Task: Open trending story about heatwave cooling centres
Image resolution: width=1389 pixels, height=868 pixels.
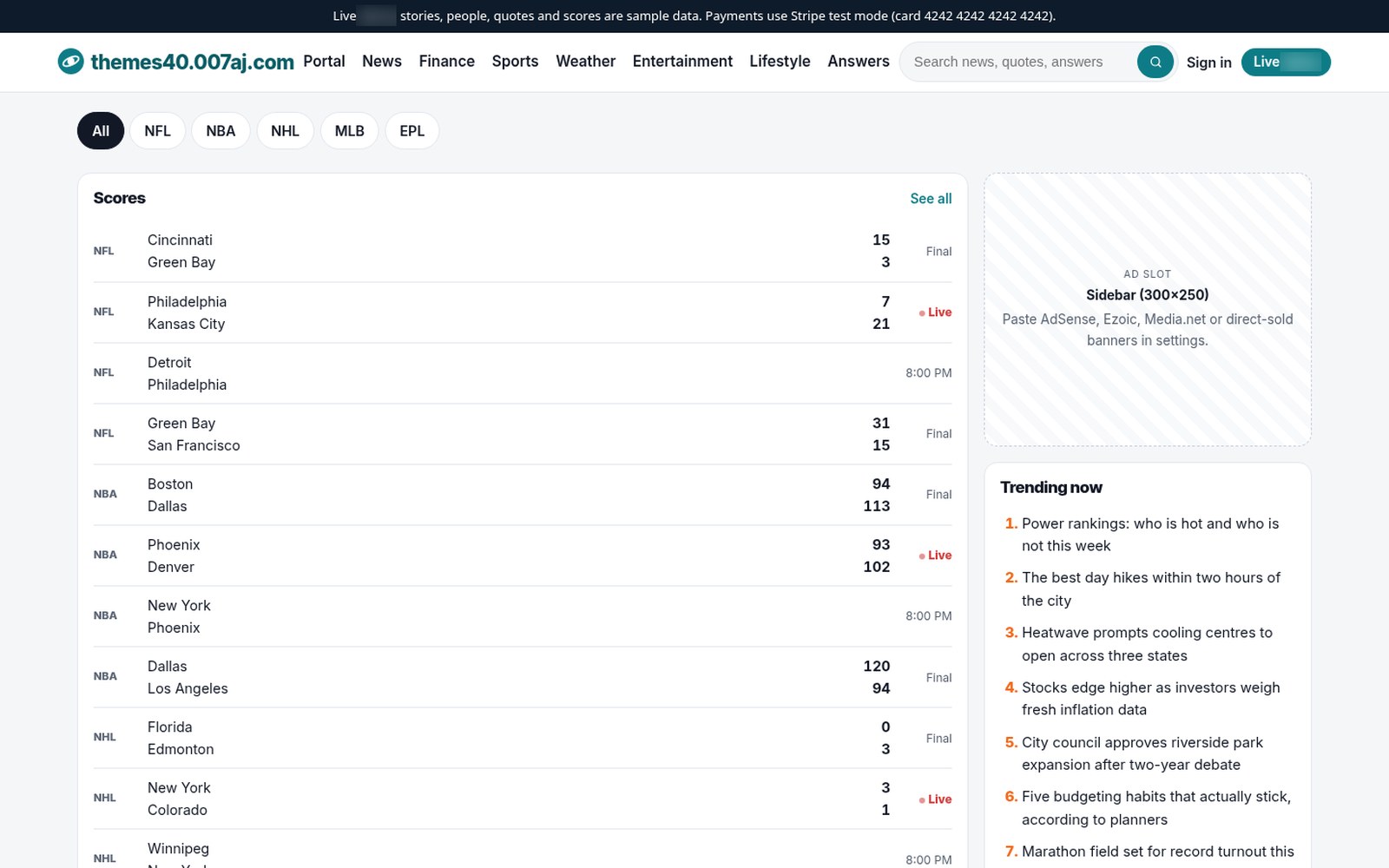Action: pos(1147,644)
